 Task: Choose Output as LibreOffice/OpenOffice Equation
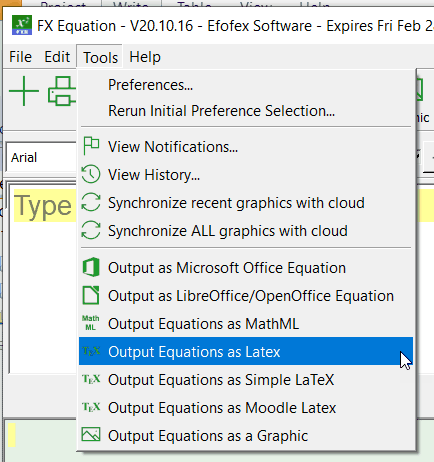246,296
